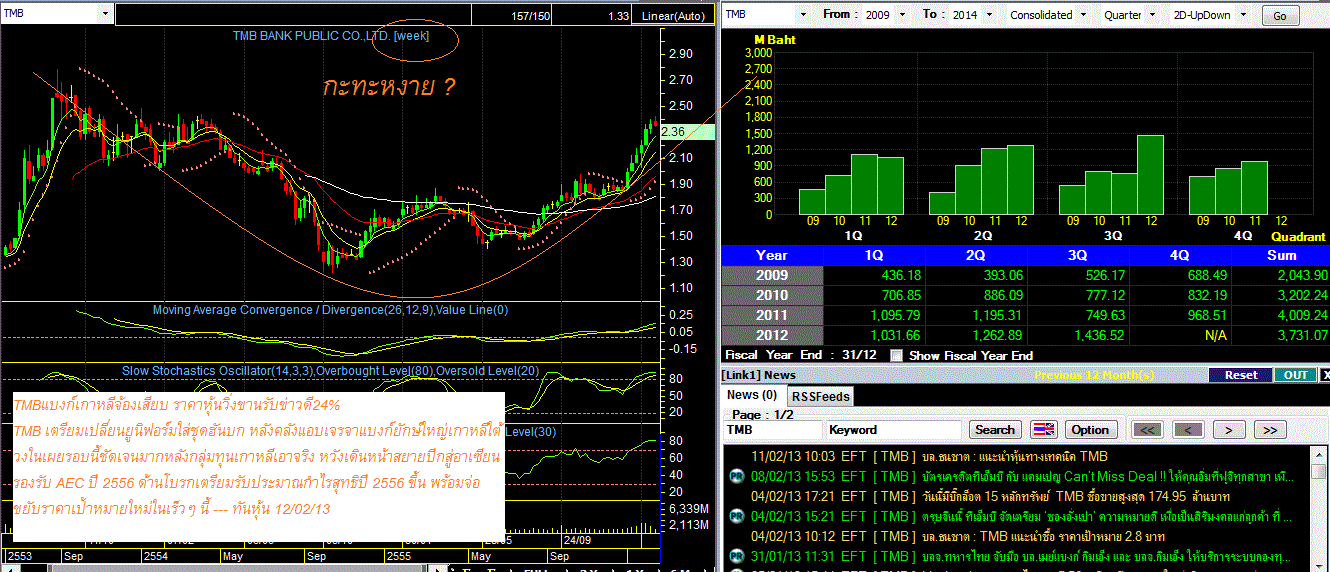The width and height of the screenshot is (1330, 572).
Task: Click the Search button
Action: pos(994,429)
